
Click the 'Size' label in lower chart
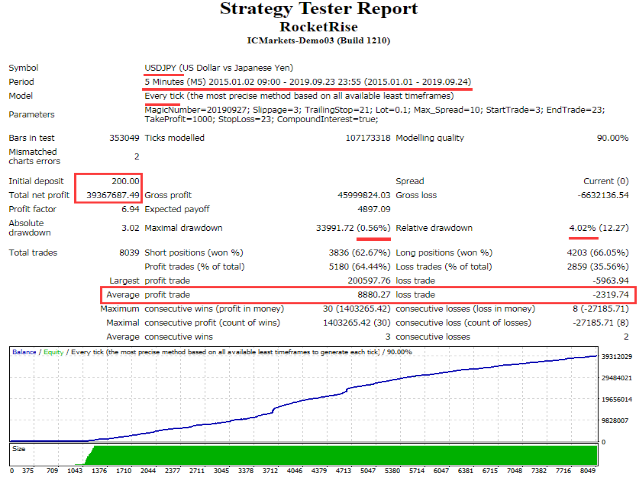19,449
